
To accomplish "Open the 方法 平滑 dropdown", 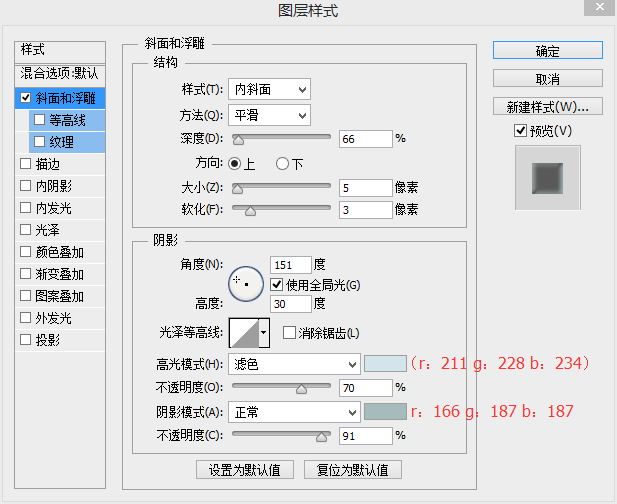I will (x=269, y=115).
